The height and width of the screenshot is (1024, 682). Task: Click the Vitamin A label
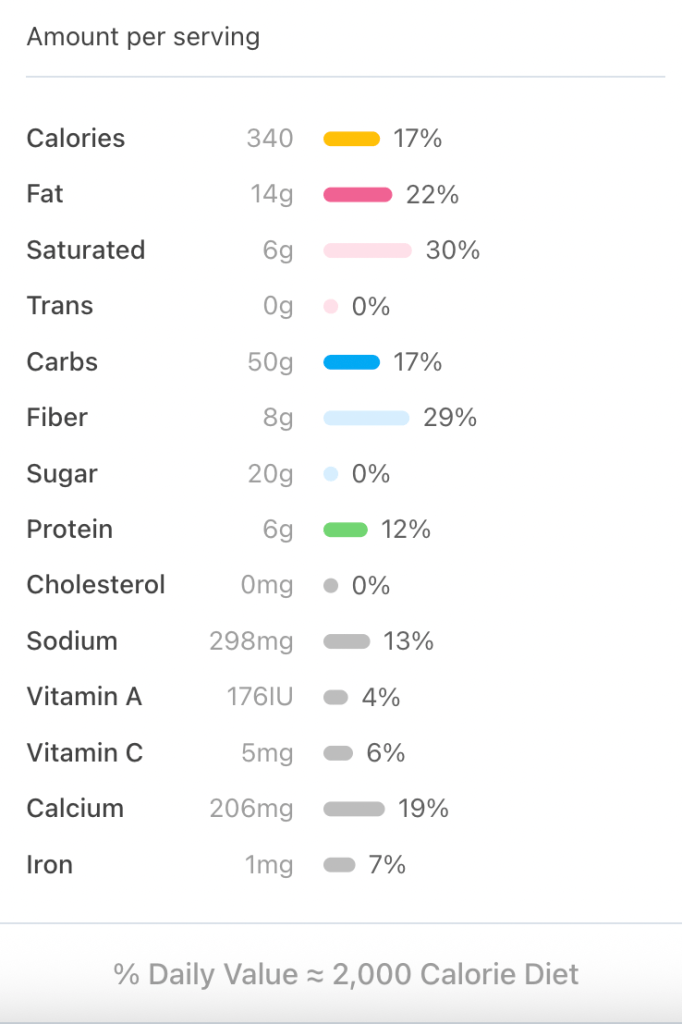click(x=84, y=697)
